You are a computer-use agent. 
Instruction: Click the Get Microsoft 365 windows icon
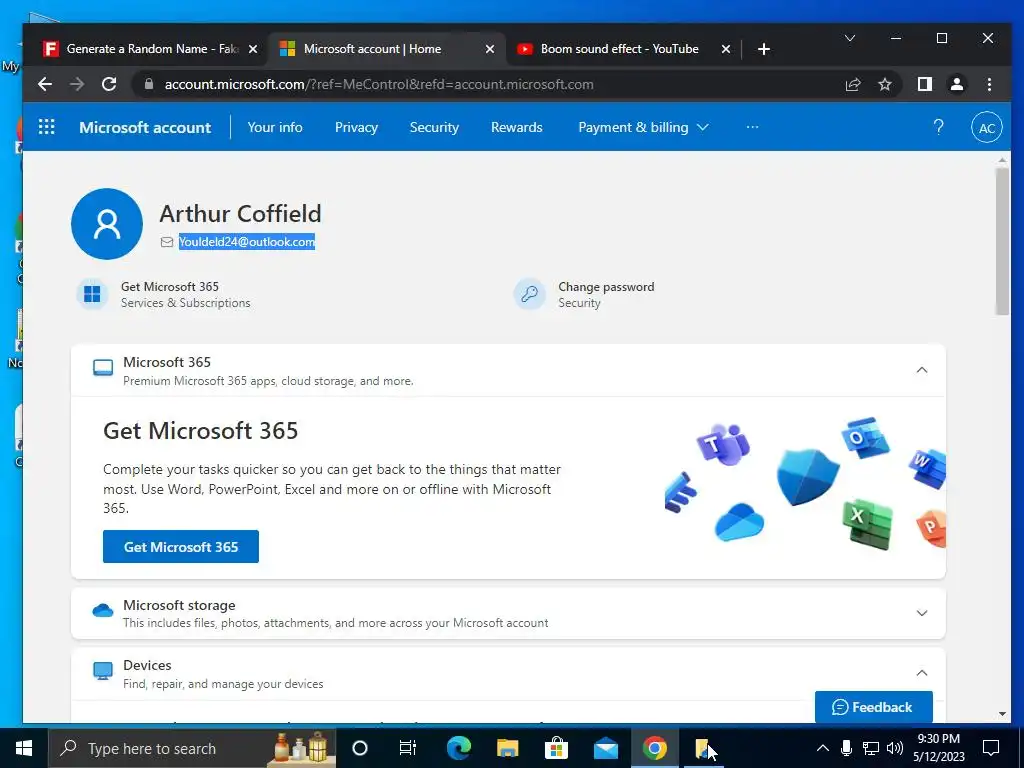click(x=92, y=294)
